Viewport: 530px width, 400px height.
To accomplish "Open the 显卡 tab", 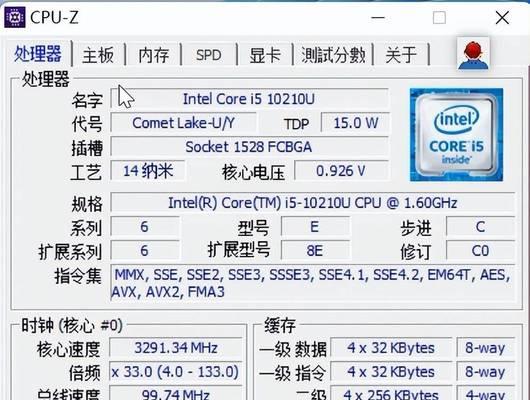I will point(265,55).
